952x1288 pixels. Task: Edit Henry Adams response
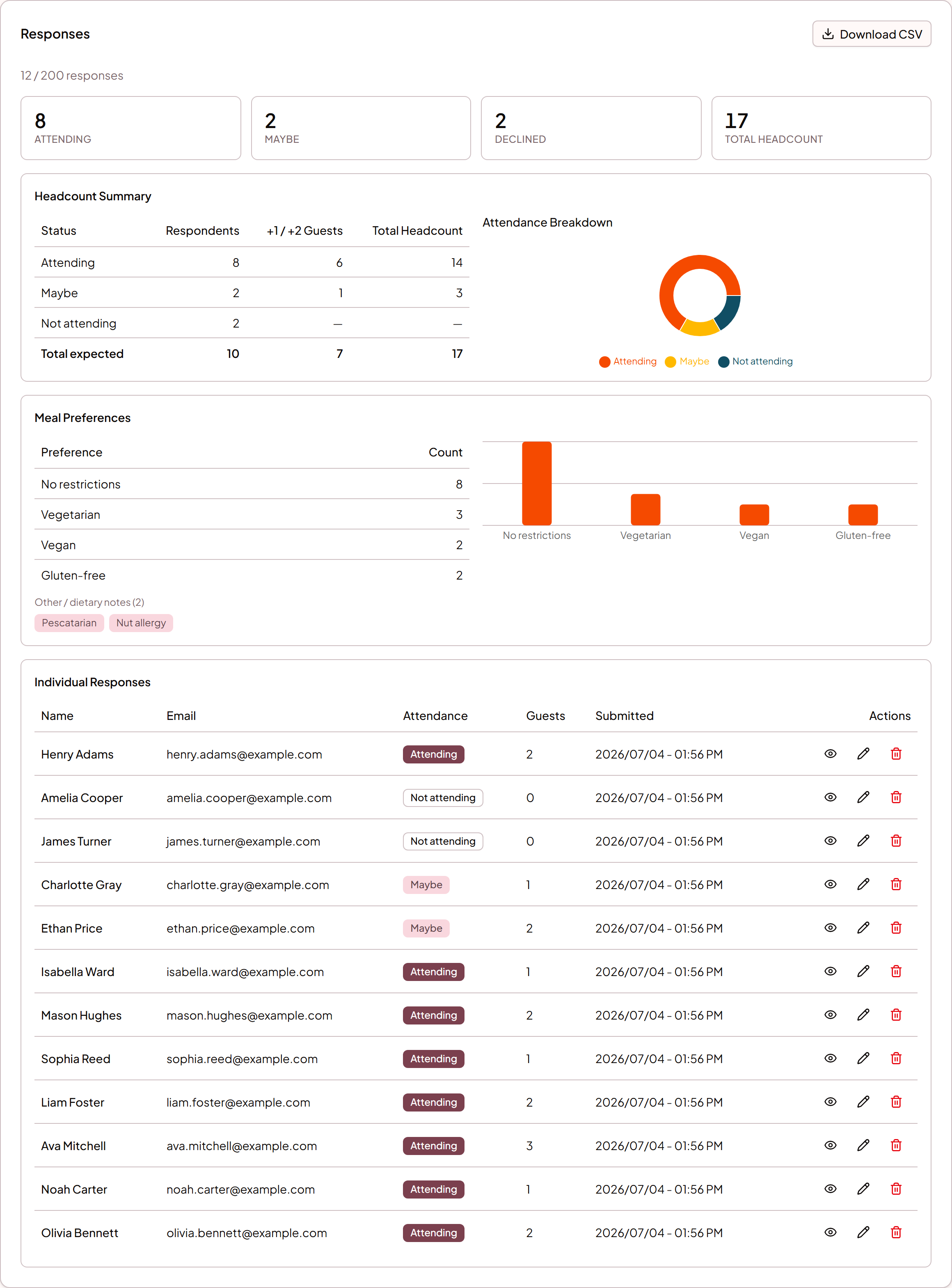pyautogui.click(x=863, y=754)
